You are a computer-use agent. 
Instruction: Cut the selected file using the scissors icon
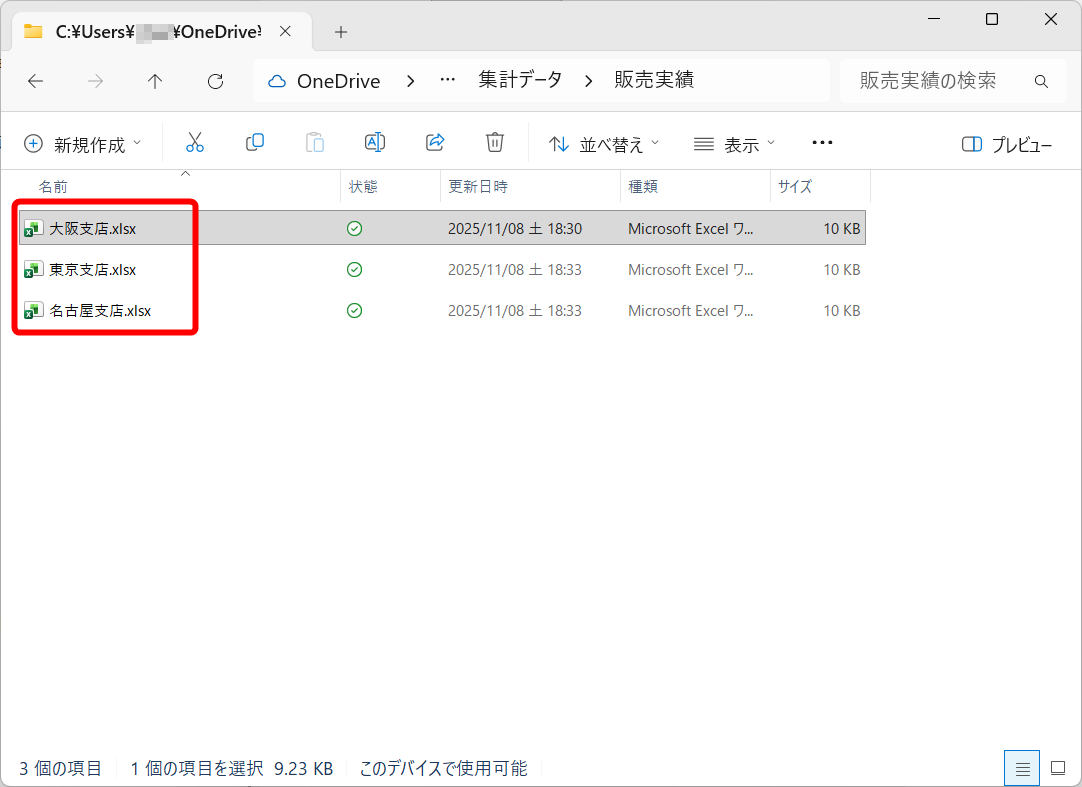point(194,142)
